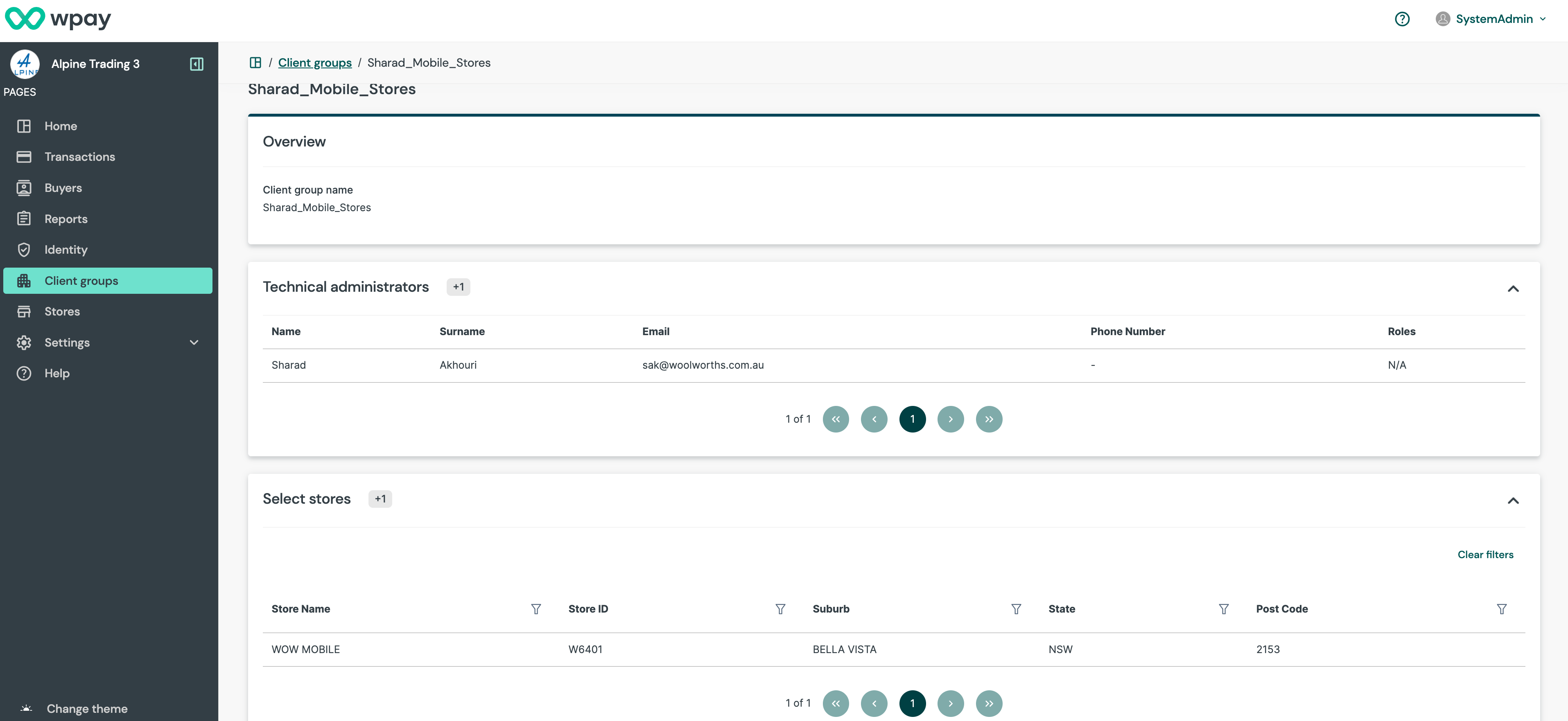Screen dimensions: 1568x721
Task: Collapse the sidebar with the panel toggle
Action: [x=196, y=63]
